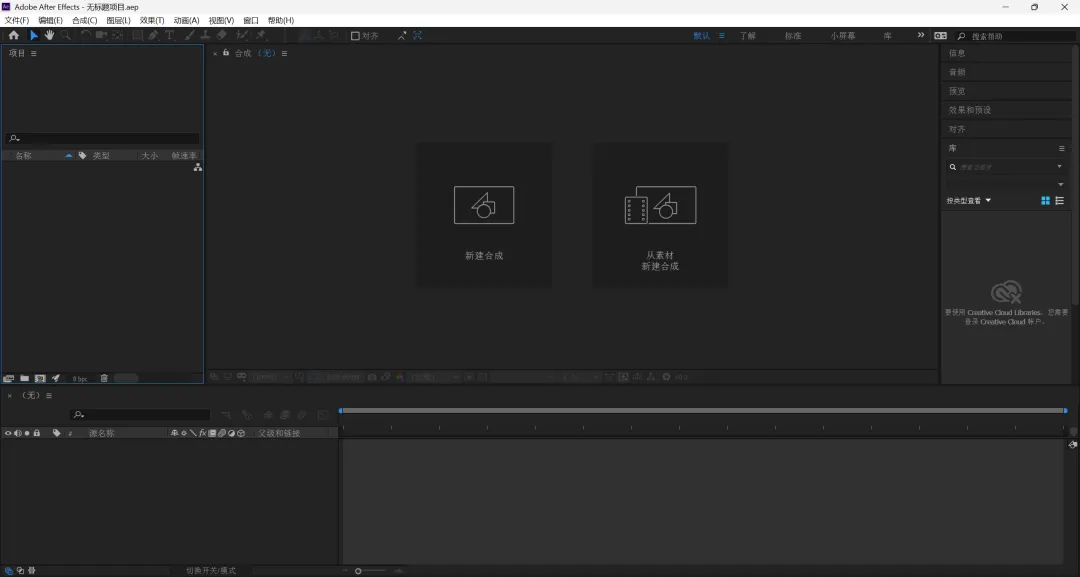Open the 效果(T) menu
This screenshot has width=1080, height=577.
[x=152, y=21]
